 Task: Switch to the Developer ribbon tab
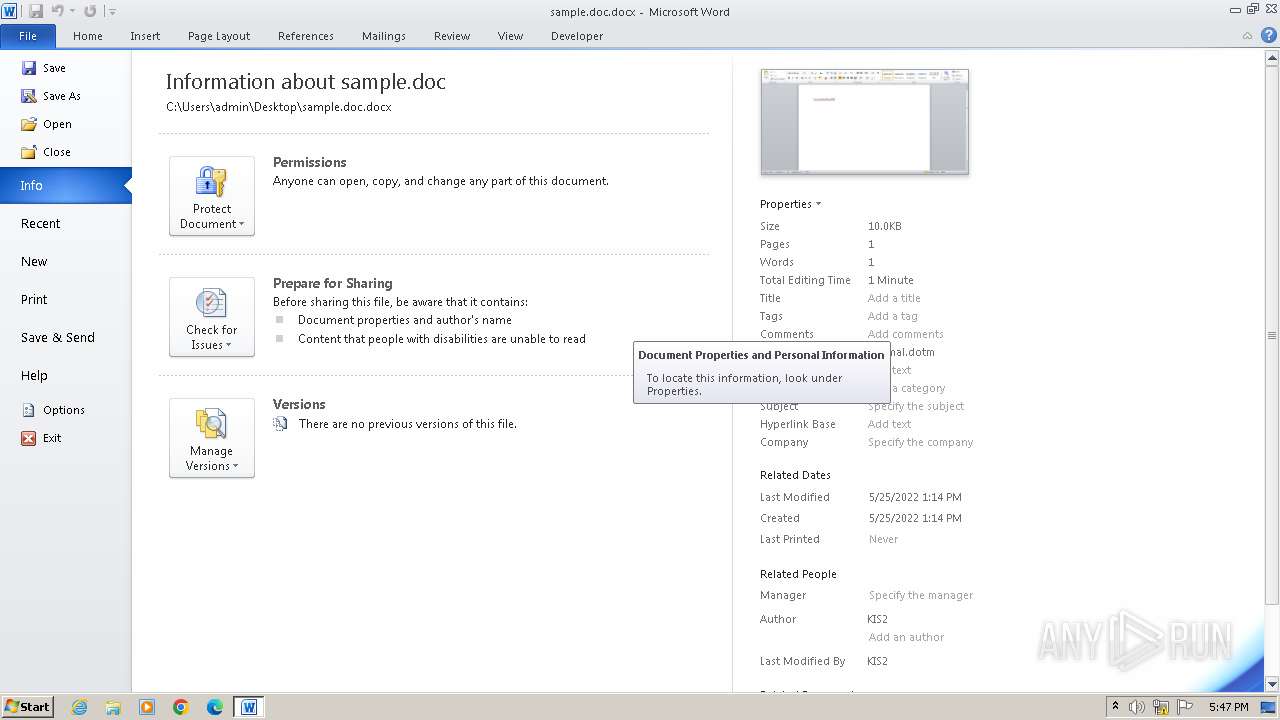point(577,36)
